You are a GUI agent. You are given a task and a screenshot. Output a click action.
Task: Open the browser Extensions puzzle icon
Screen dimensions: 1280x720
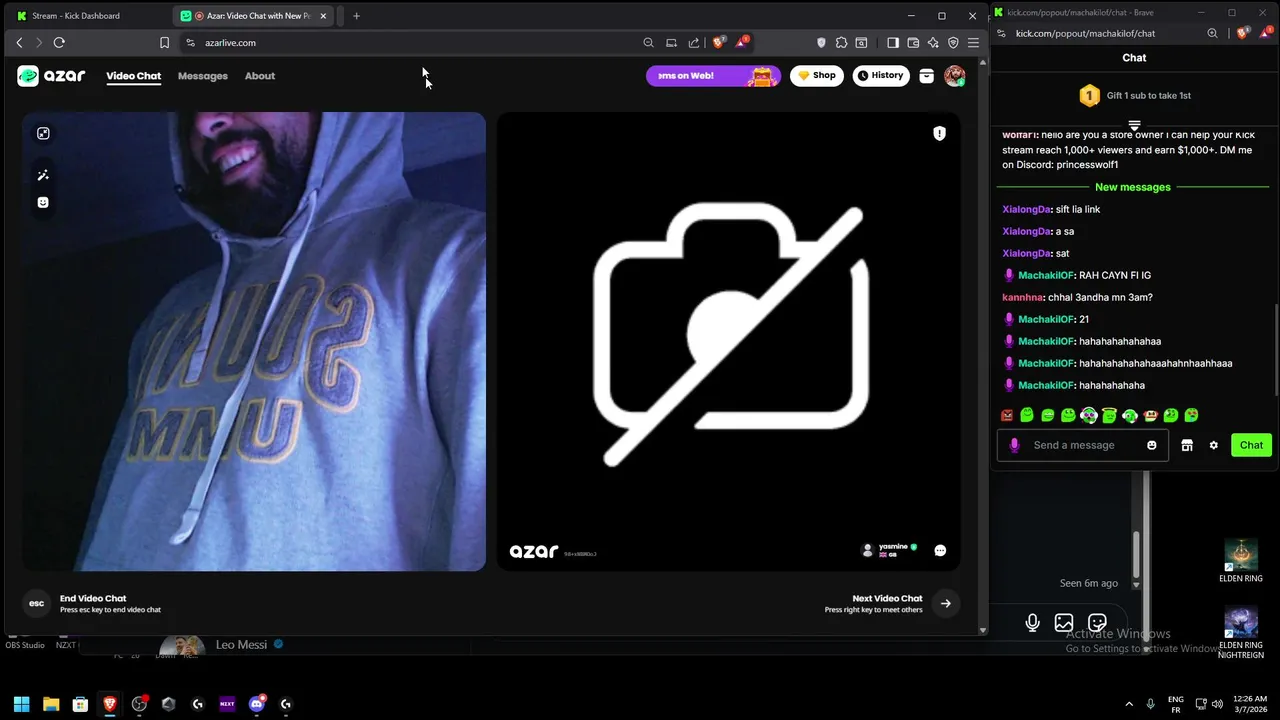[x=841, y=43]
